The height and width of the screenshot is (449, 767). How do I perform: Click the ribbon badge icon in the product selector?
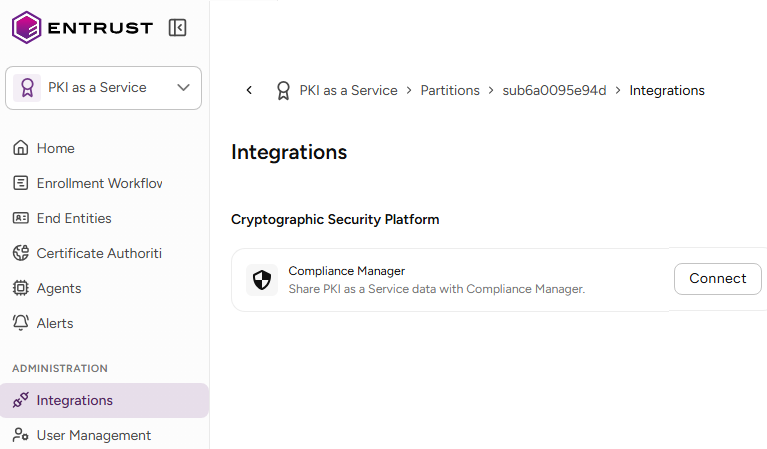click(27, 88)
